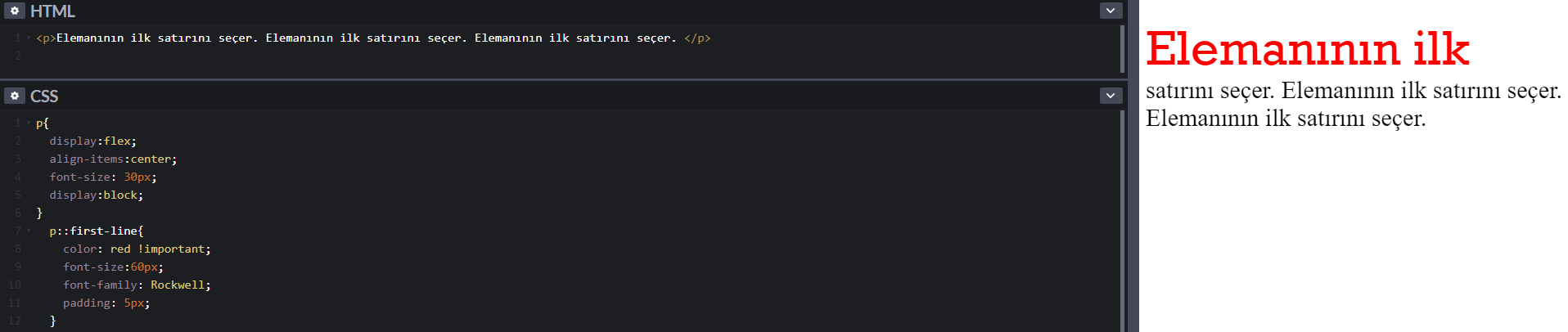Click the red value in color declaration
Screen dimensions: 1568x332
120,249
